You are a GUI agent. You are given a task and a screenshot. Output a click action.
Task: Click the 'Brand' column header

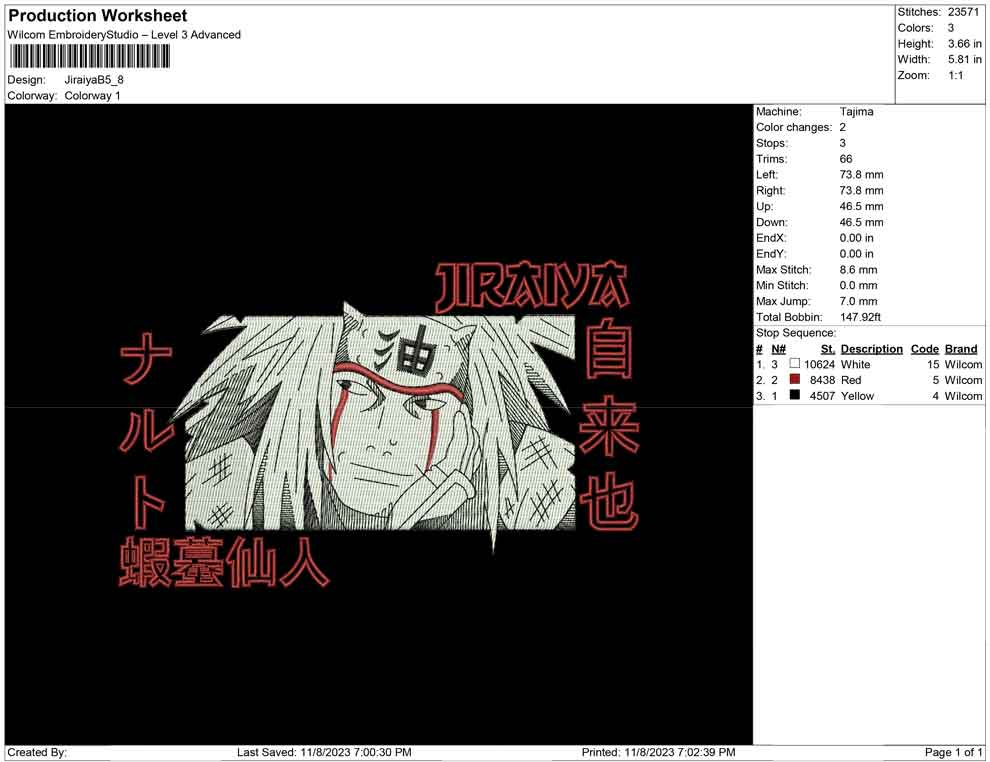tap(961, 348)
